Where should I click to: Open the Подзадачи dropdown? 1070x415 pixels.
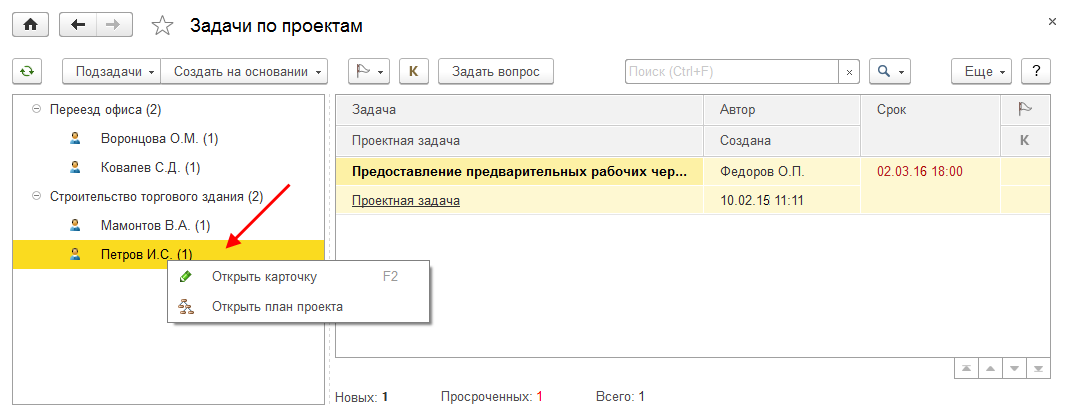[x=111, y=72]
